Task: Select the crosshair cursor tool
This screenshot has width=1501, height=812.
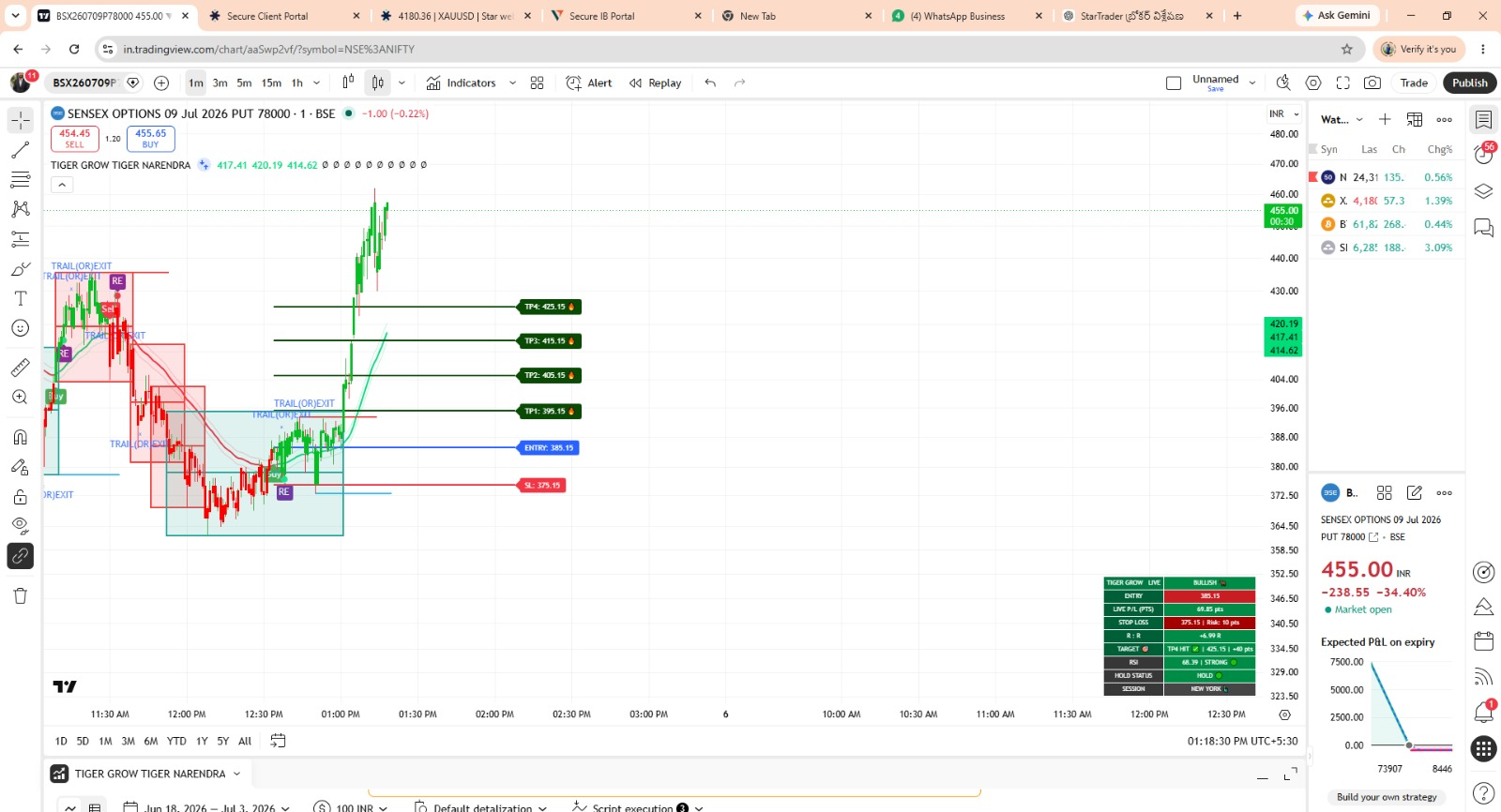Action: pyautogui.click(x=21, y=120)
